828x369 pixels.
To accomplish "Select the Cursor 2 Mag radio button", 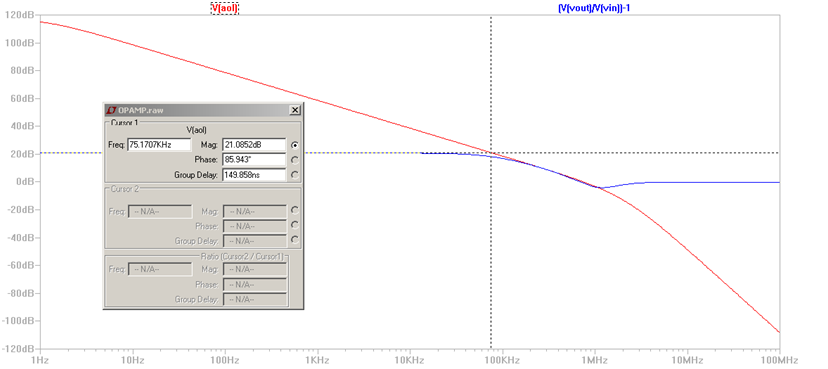I will [x=295, y=210].
